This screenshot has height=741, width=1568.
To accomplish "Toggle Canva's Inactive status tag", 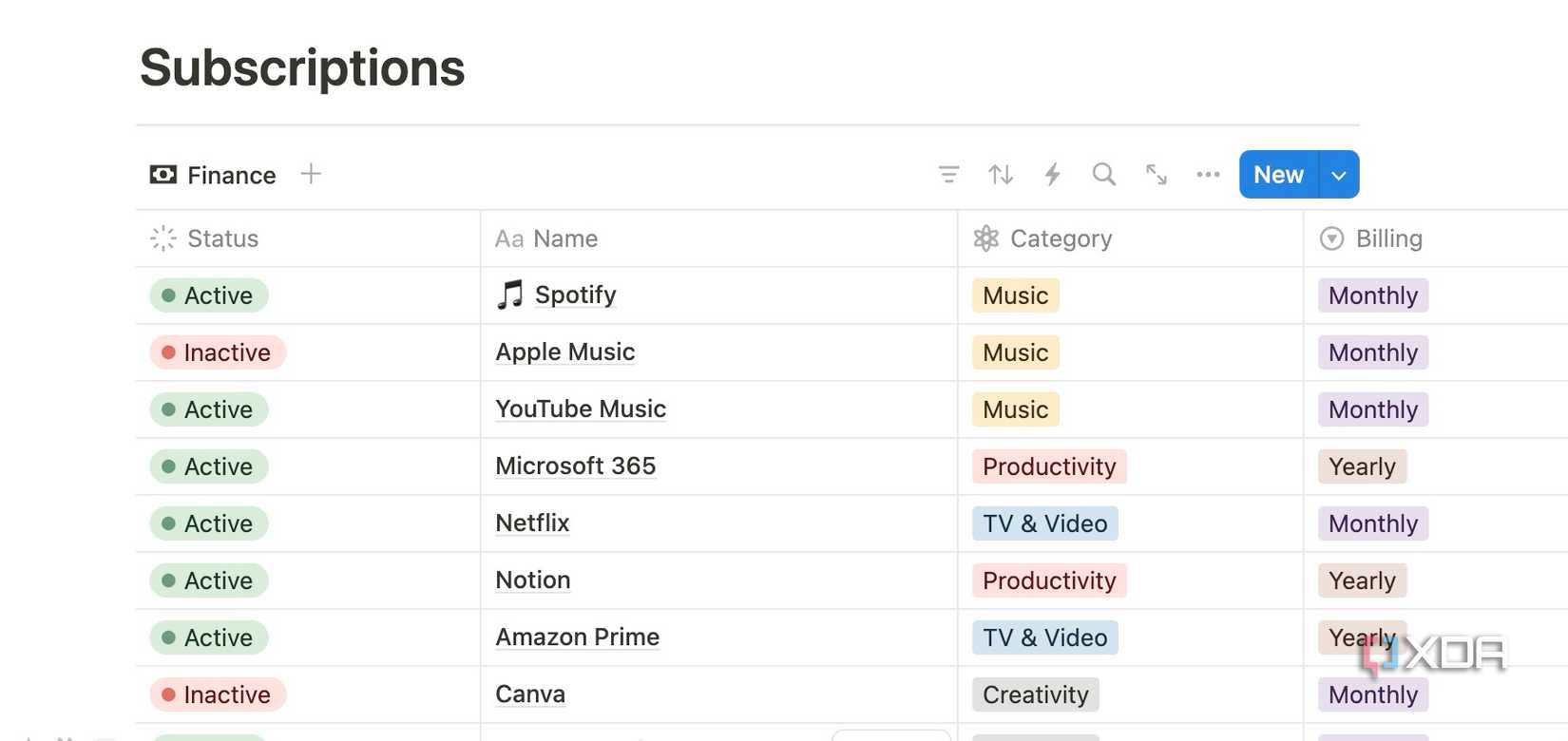I will tap(217, 694).
